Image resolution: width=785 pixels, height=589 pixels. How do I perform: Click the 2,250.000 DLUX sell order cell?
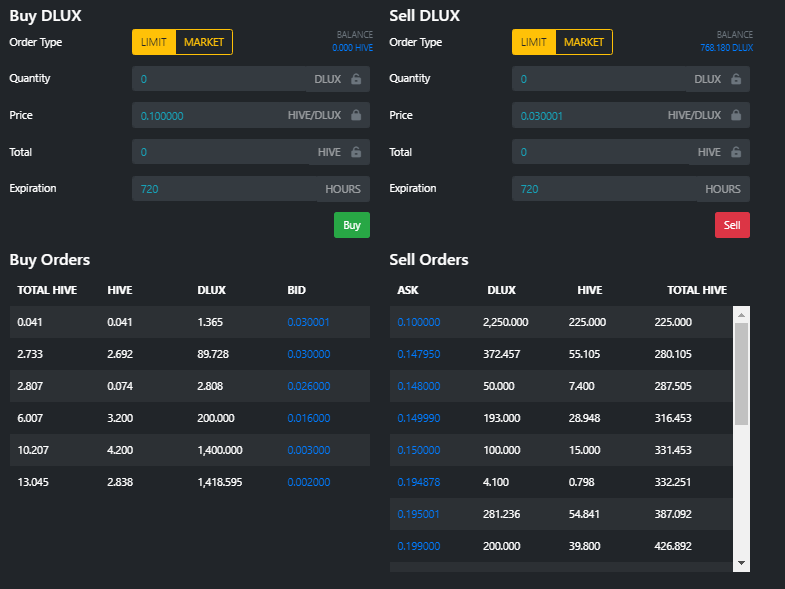tap(506, 322)
